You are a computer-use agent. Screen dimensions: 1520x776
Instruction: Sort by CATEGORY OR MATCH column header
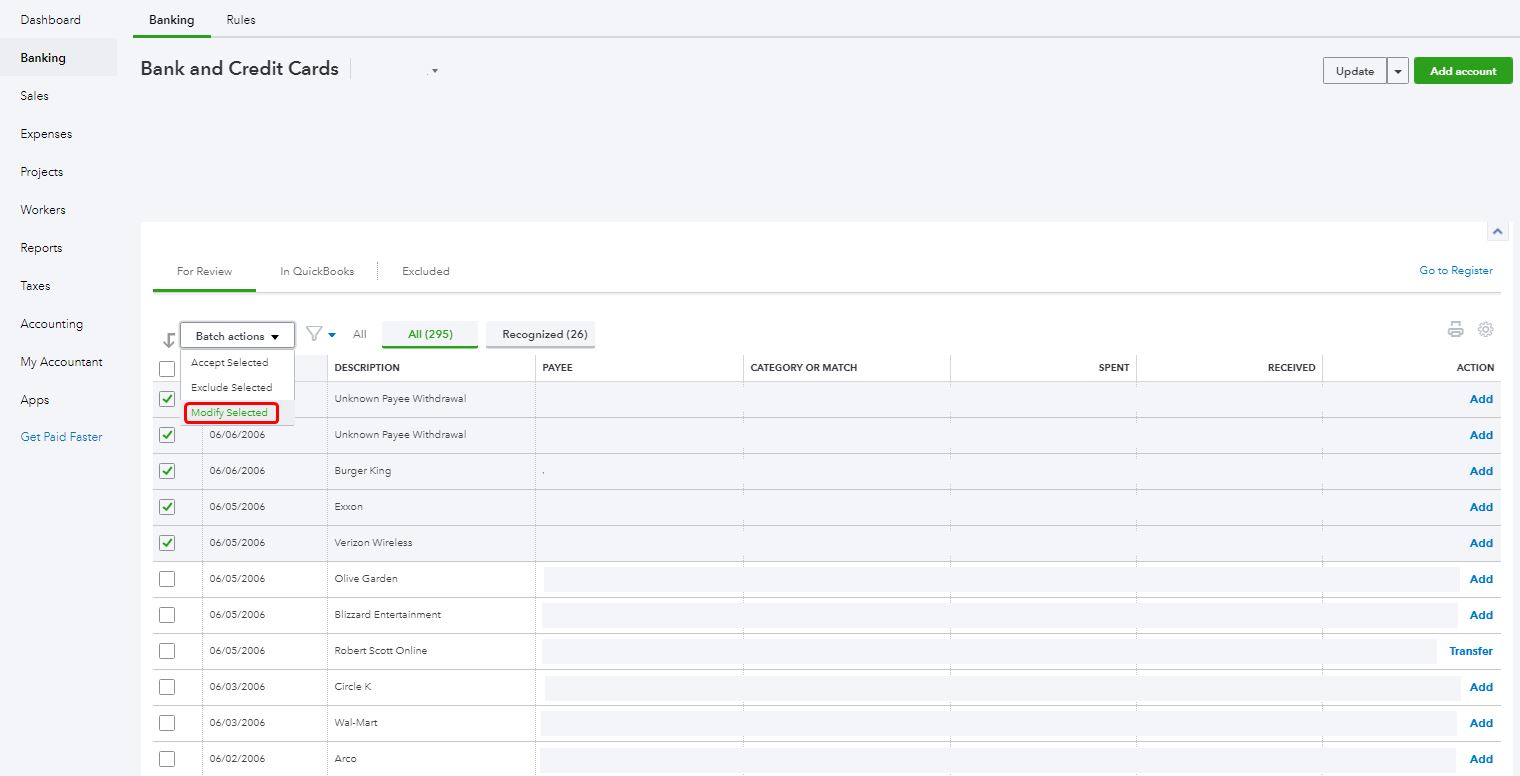point(804,368)
